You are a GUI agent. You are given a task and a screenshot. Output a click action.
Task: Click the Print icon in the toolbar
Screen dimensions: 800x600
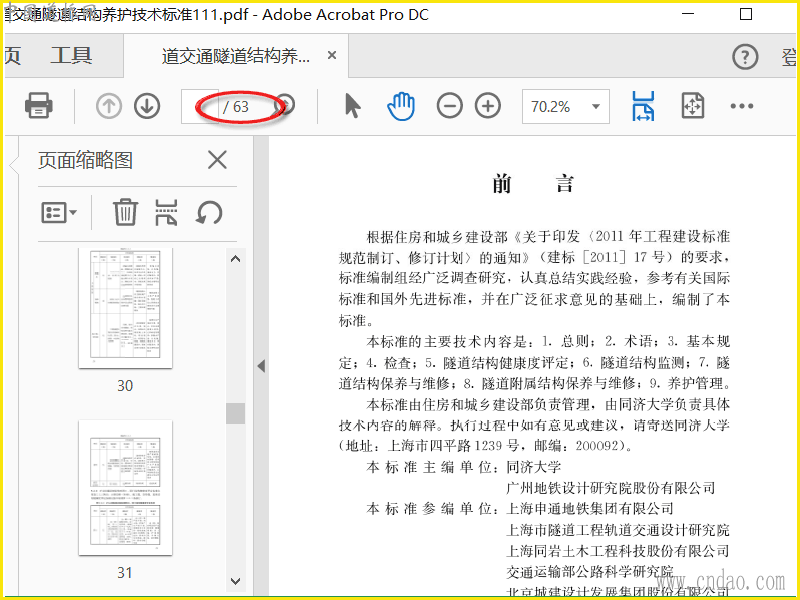pyautogui.click(x=39, y=106)
